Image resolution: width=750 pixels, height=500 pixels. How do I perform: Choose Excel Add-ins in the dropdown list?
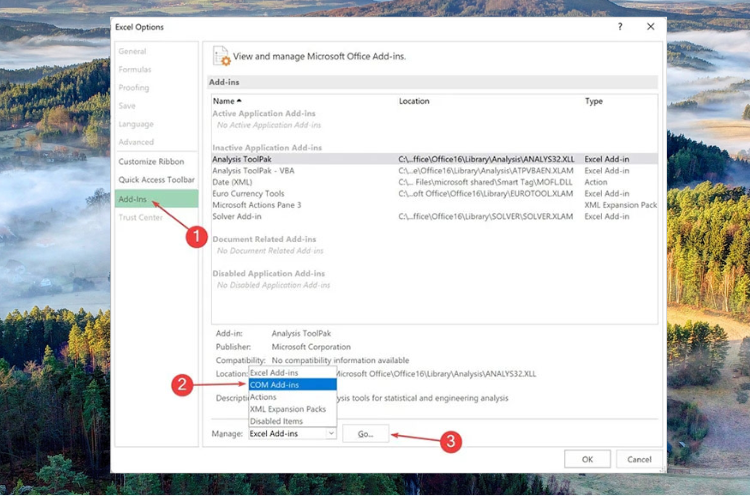[292, 372]
